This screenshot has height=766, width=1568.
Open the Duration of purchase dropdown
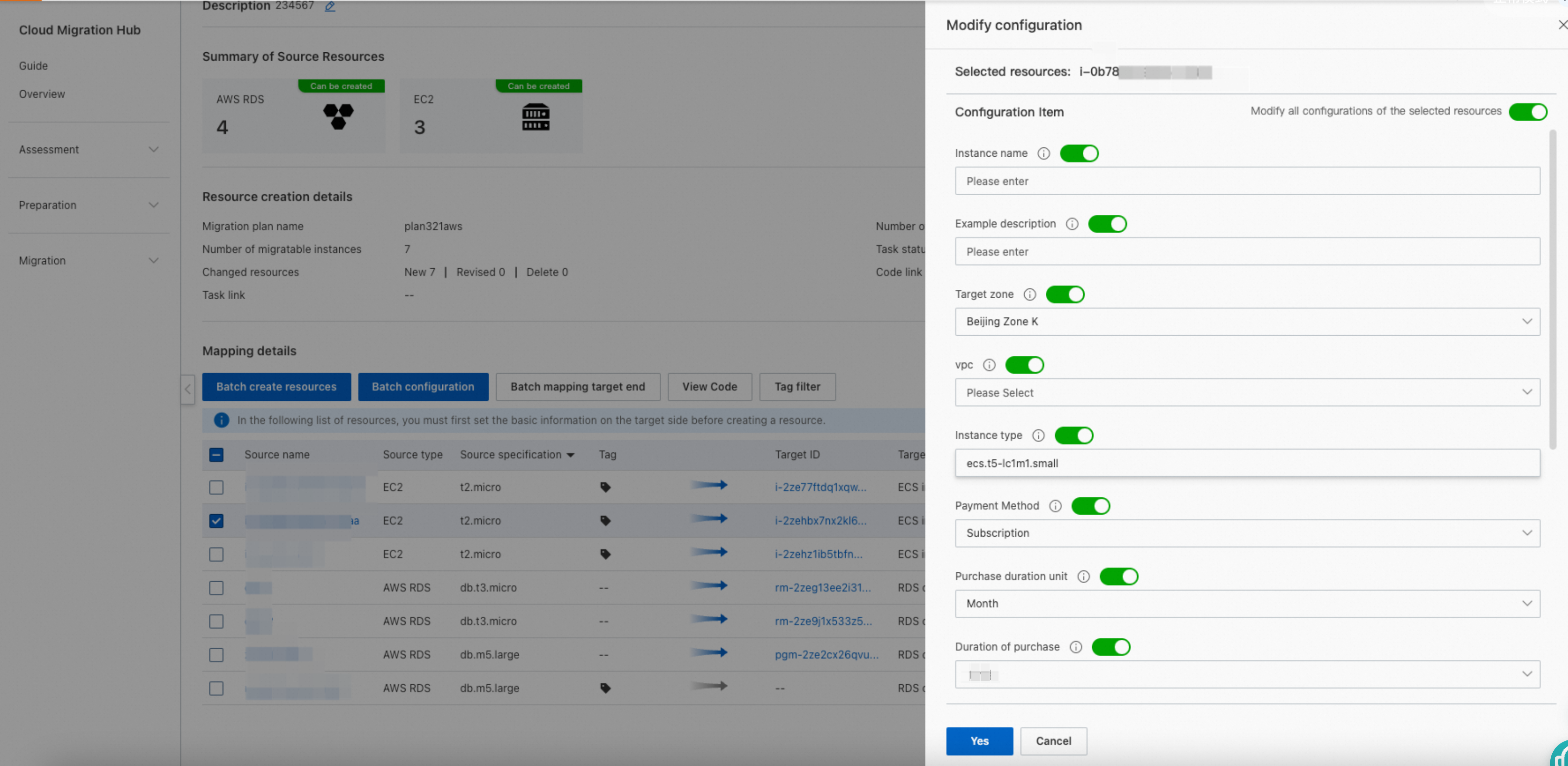(1247, 675)
